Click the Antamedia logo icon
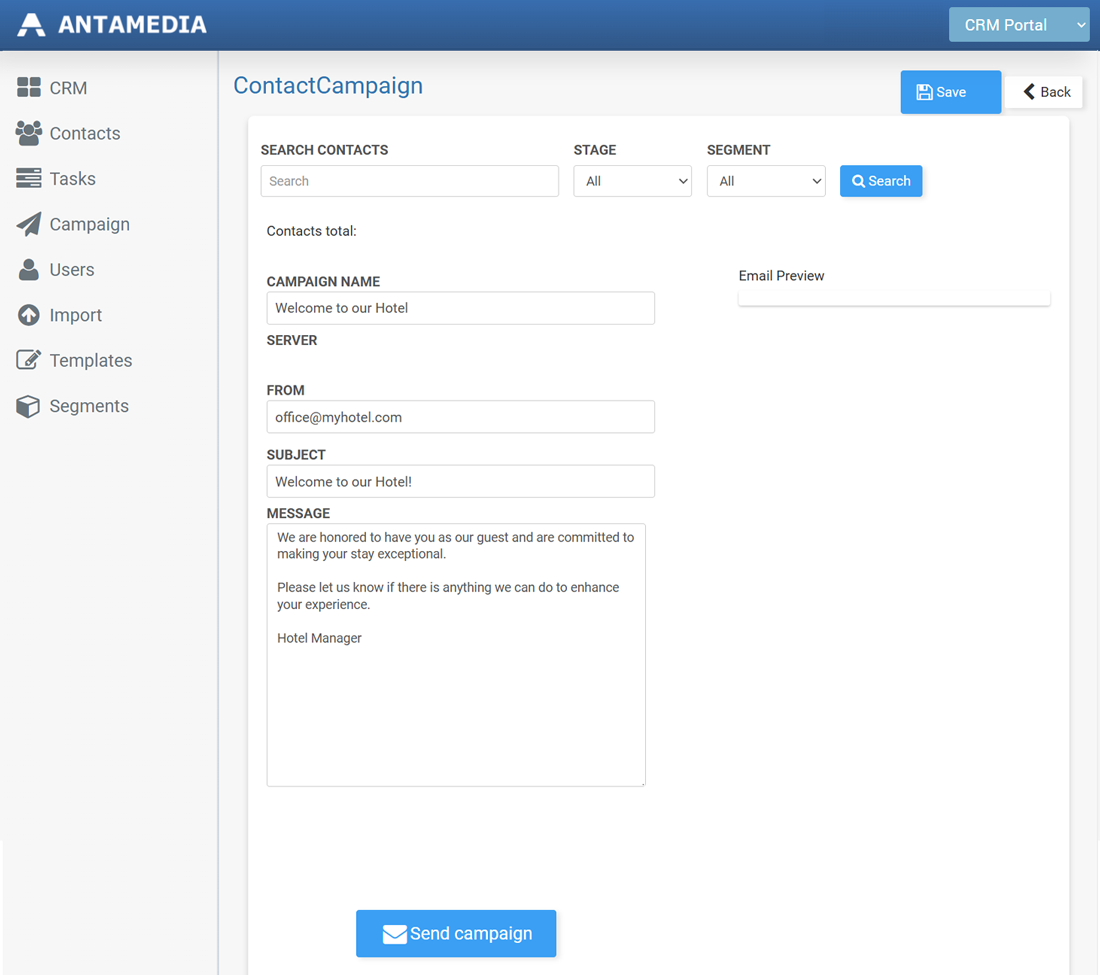The height and width of the screenshot is (975, 1100). tap(32, 25)
